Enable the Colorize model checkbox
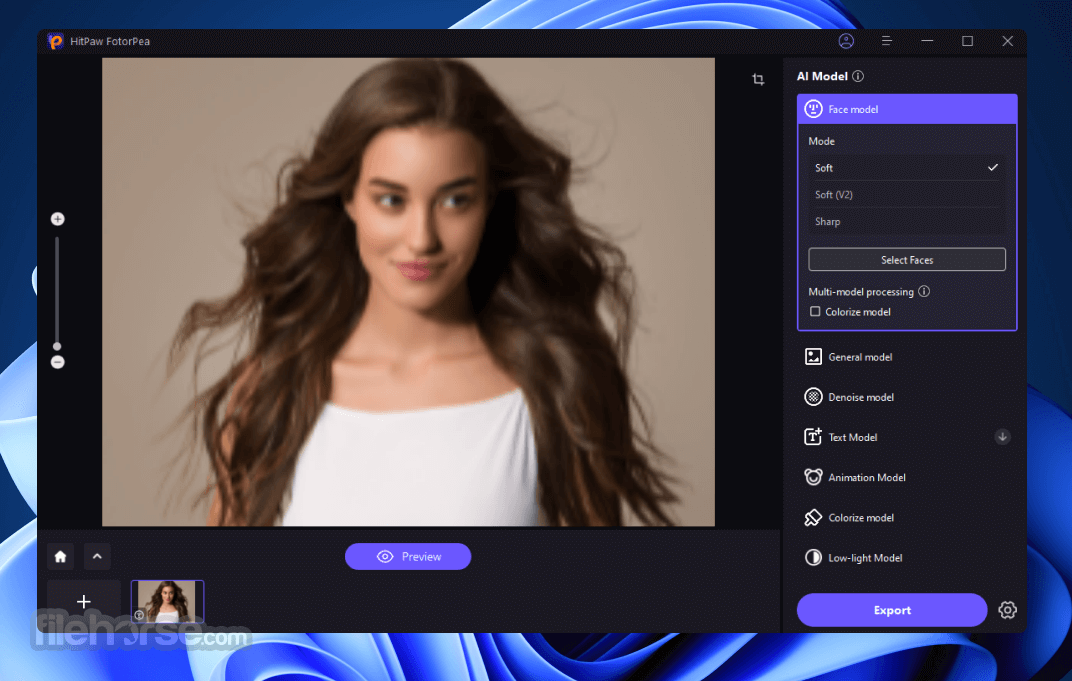 click(815, 312)
